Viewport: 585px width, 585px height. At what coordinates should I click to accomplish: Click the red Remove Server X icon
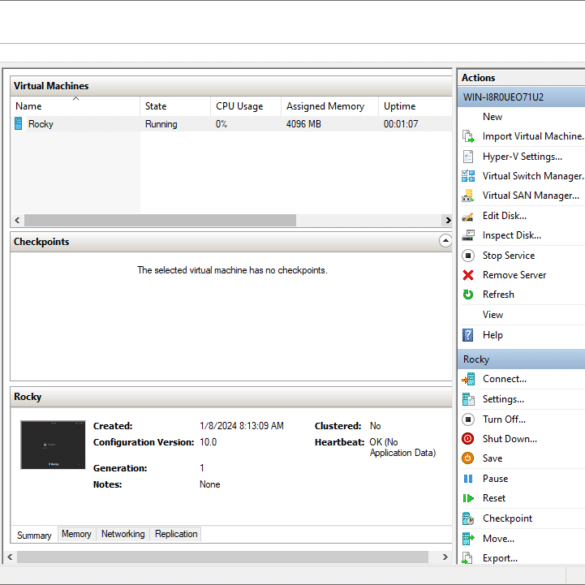point(468,275)
